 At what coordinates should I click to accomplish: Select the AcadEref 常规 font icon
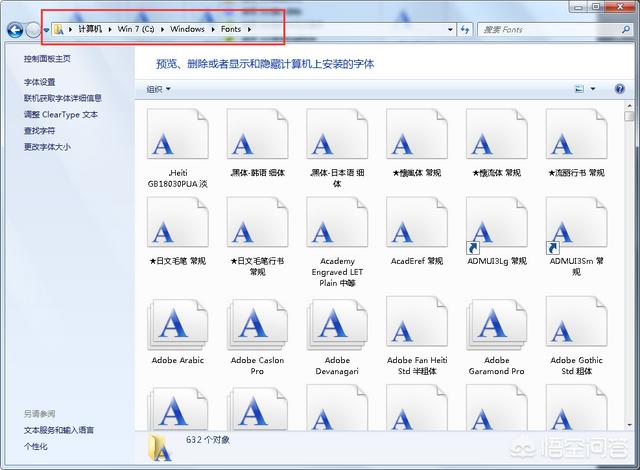point(417,222)
